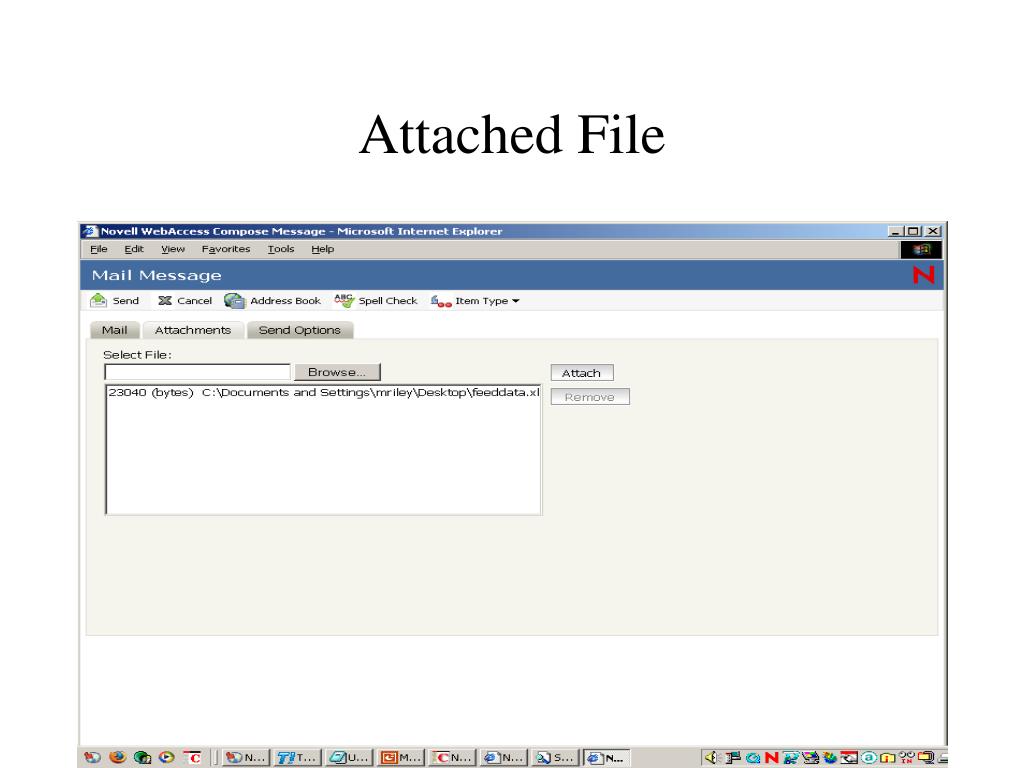
Task: Open the Tools menu
Action: click(x=281, y=249)
